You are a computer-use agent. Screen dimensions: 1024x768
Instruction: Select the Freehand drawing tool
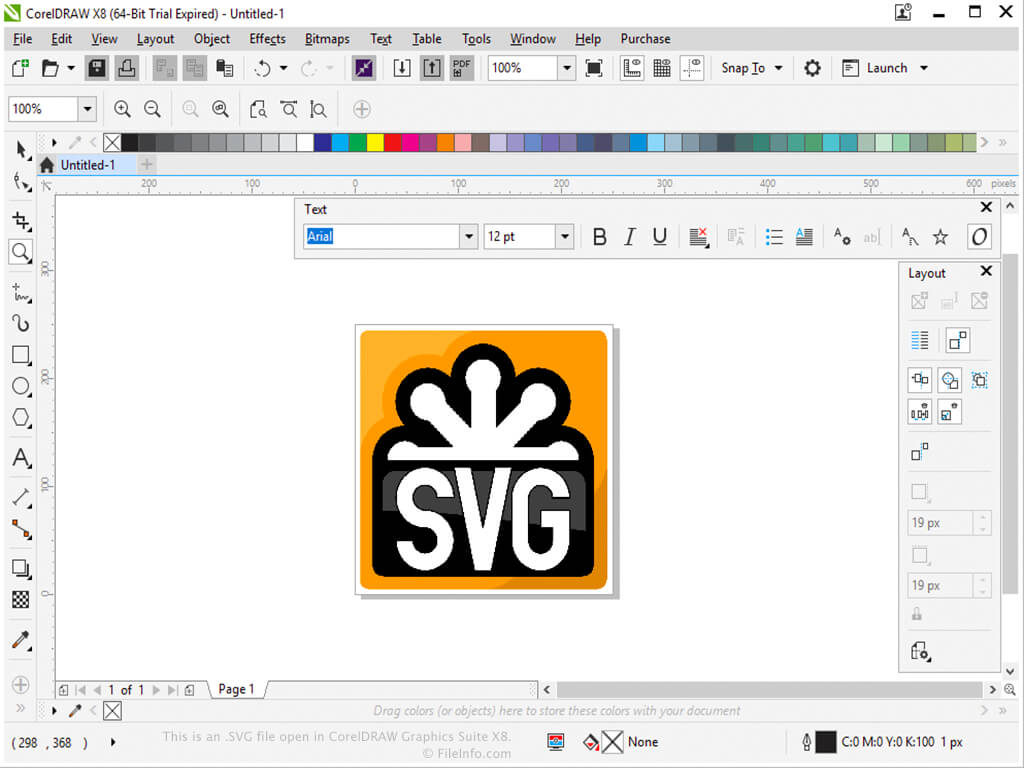coord(21,292)
